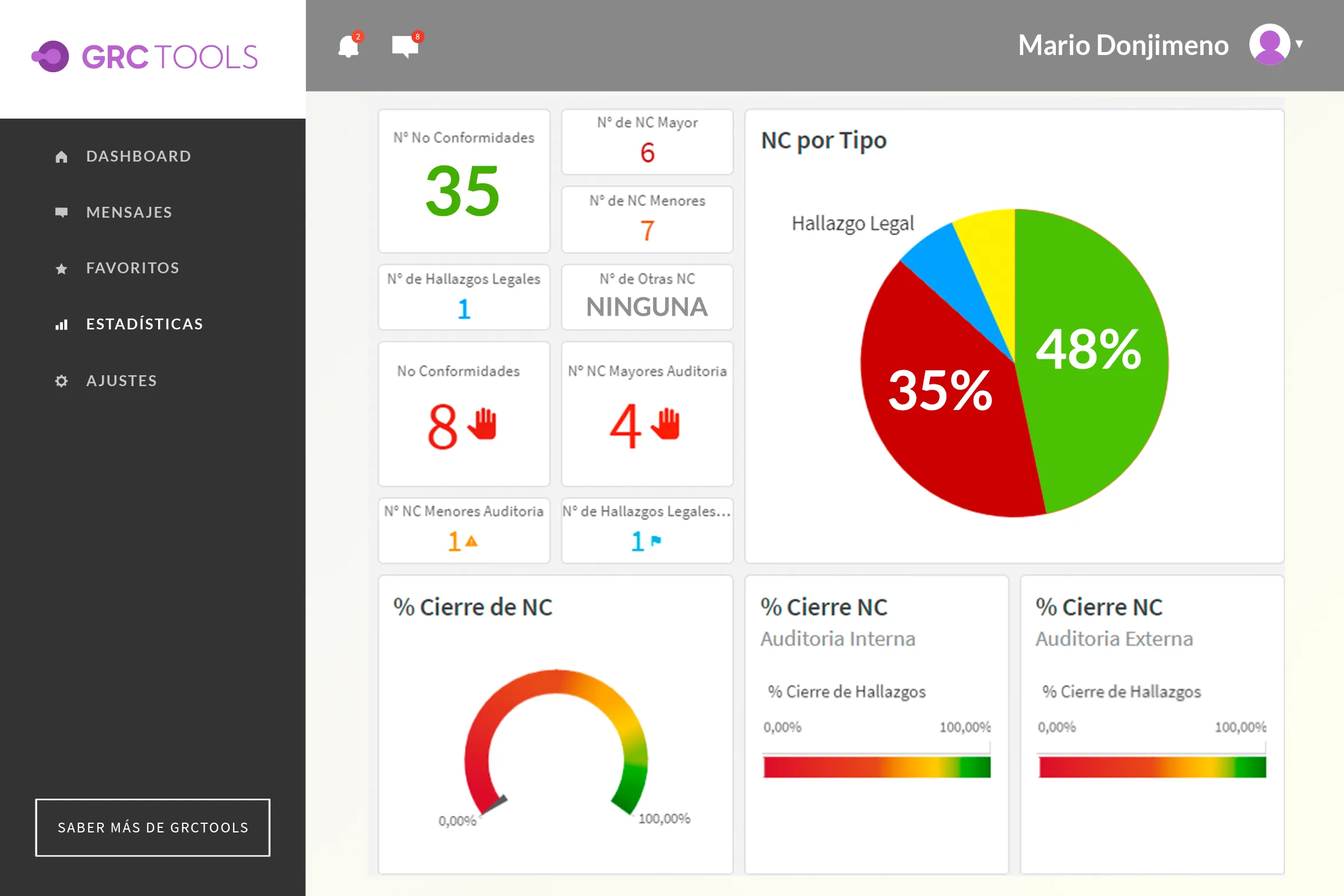Click the Dashboard home icon
1344x896 pixels.
point(61,156)
